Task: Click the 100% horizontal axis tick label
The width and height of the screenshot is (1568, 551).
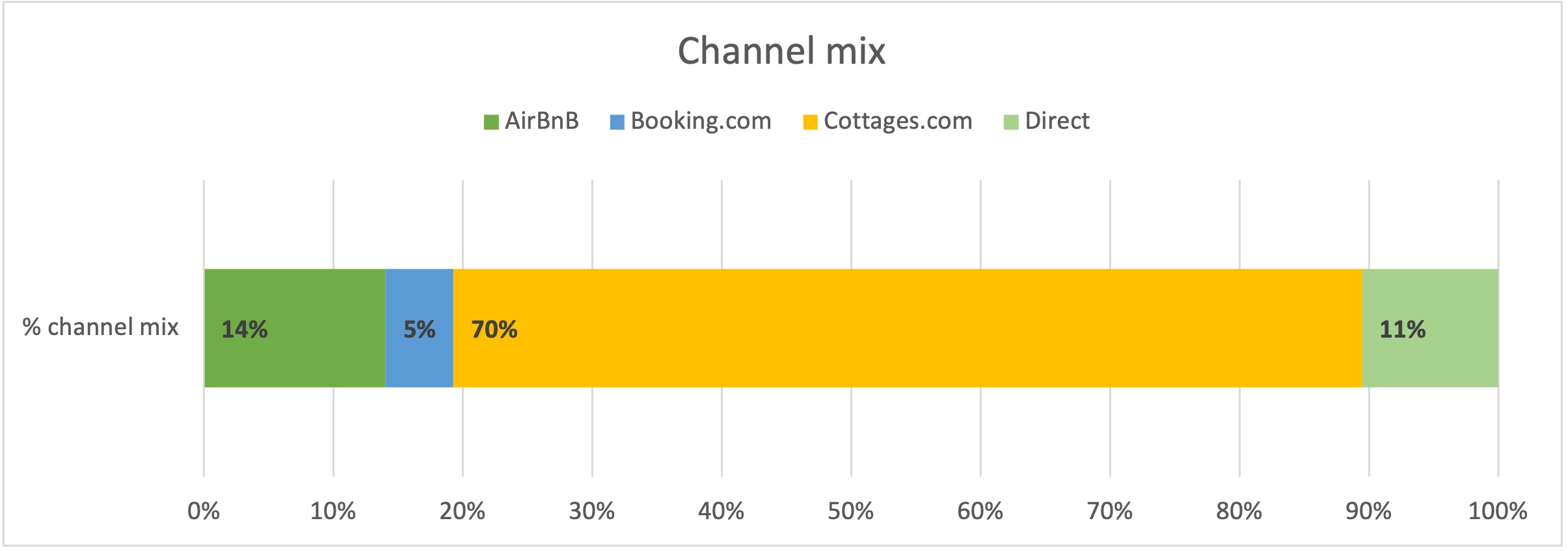Action: [1497, 511]
